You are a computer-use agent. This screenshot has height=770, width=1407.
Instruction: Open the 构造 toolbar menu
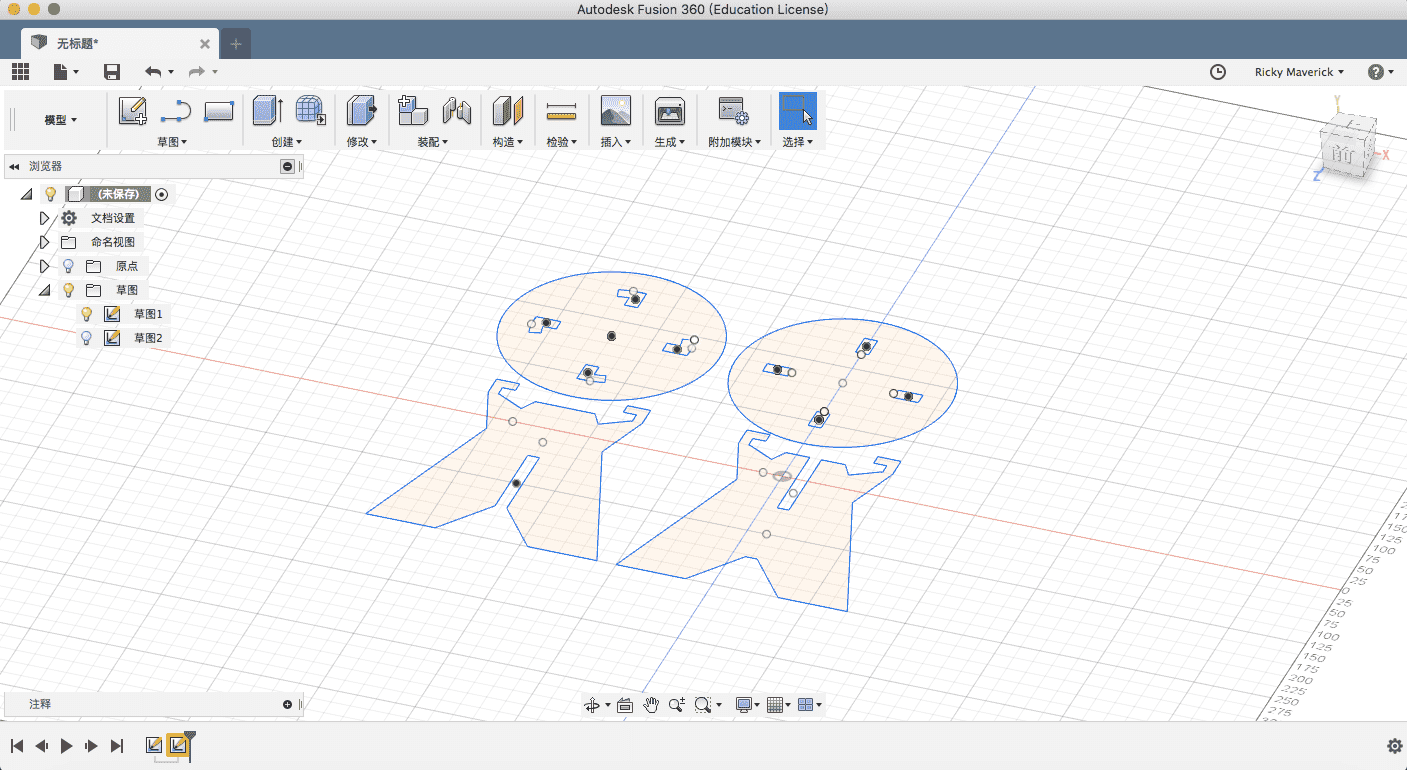tap(508, 142)
